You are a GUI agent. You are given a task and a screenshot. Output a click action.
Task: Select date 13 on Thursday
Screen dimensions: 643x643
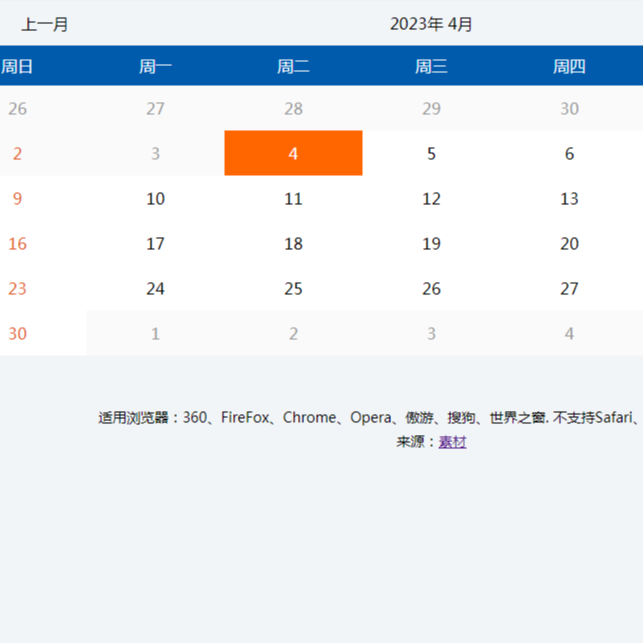pos(569,198)
